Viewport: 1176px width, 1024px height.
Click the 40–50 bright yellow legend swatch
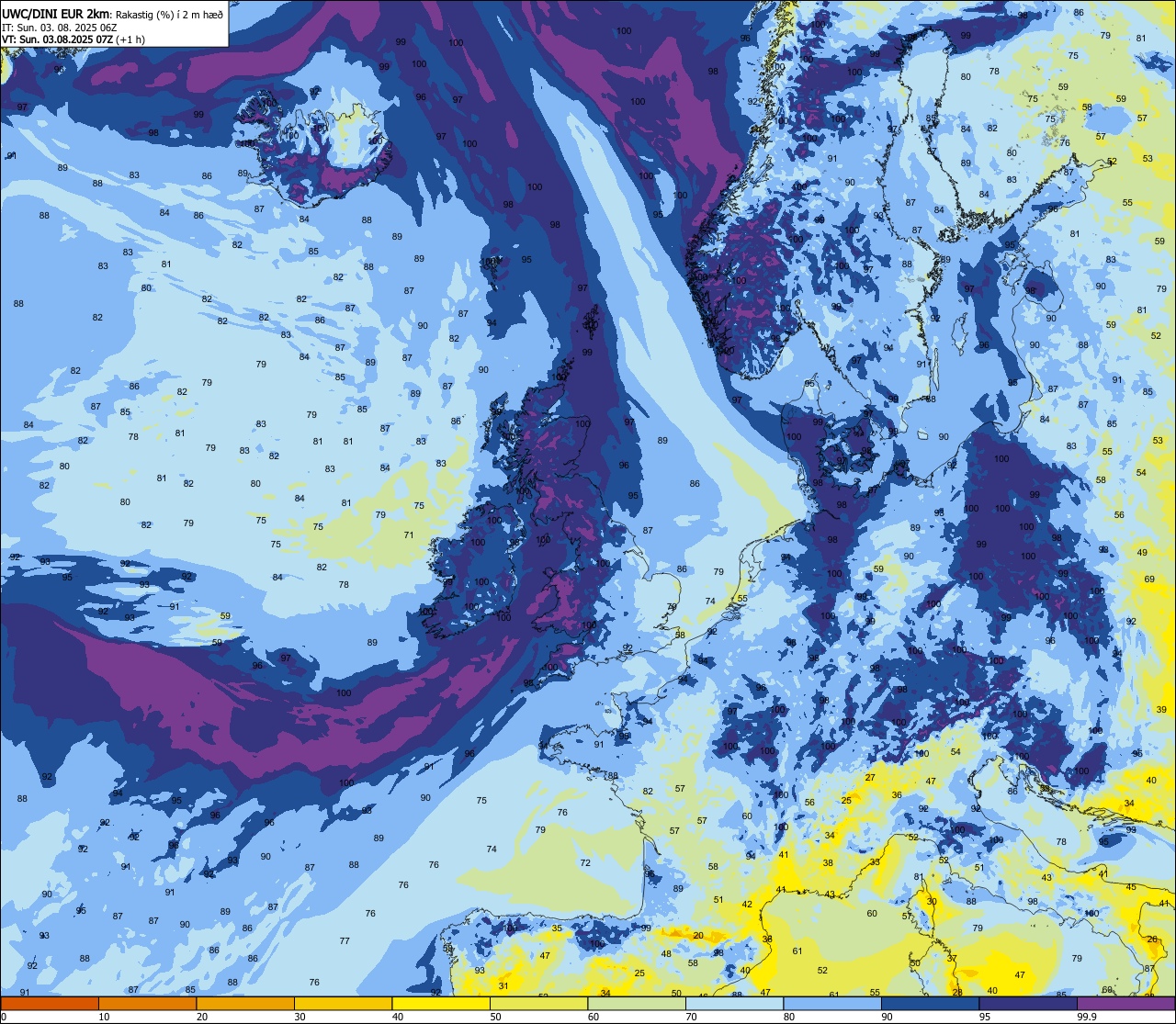tap(441, 1003)
